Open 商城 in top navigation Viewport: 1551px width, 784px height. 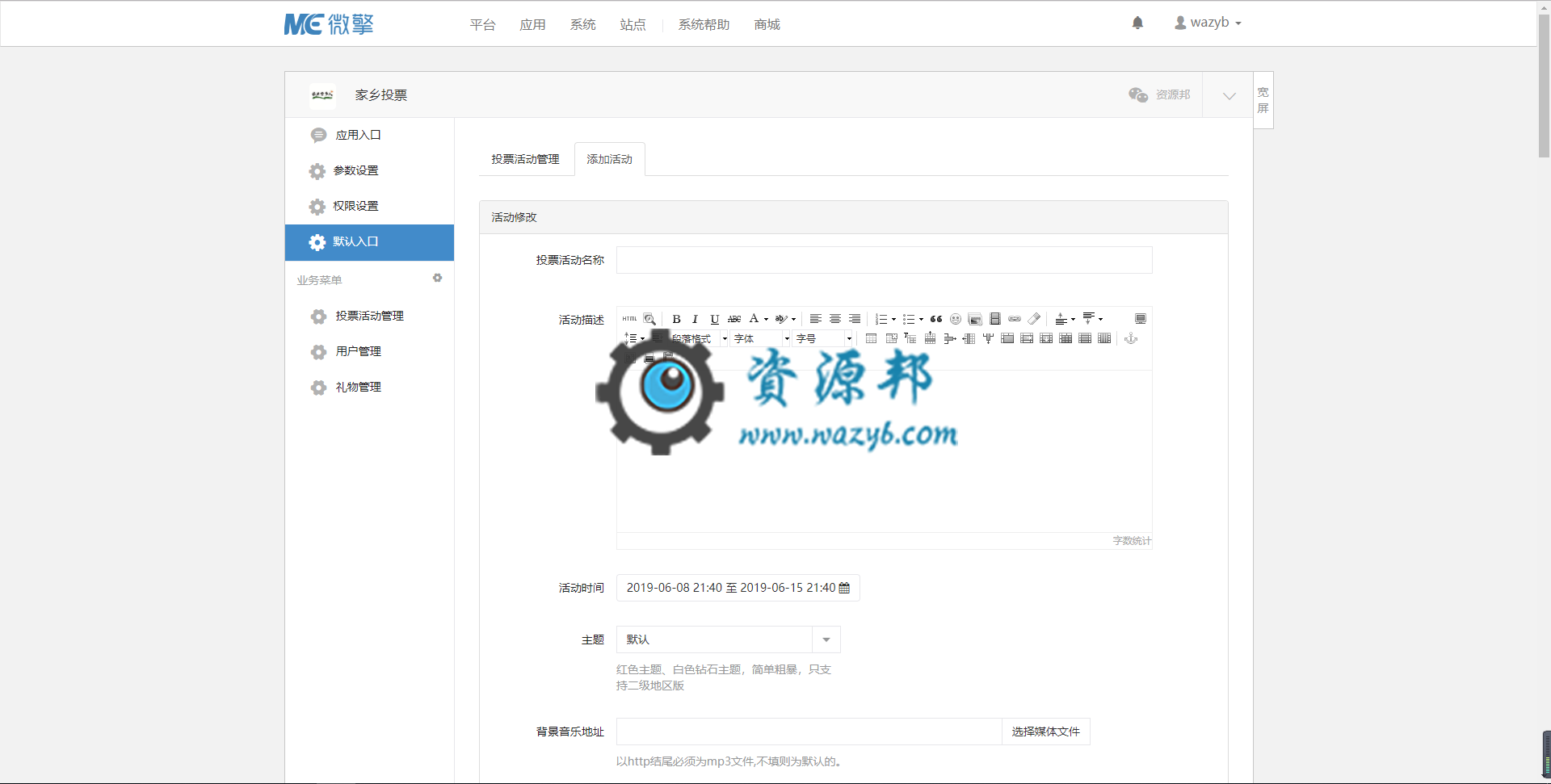[767, 24]
